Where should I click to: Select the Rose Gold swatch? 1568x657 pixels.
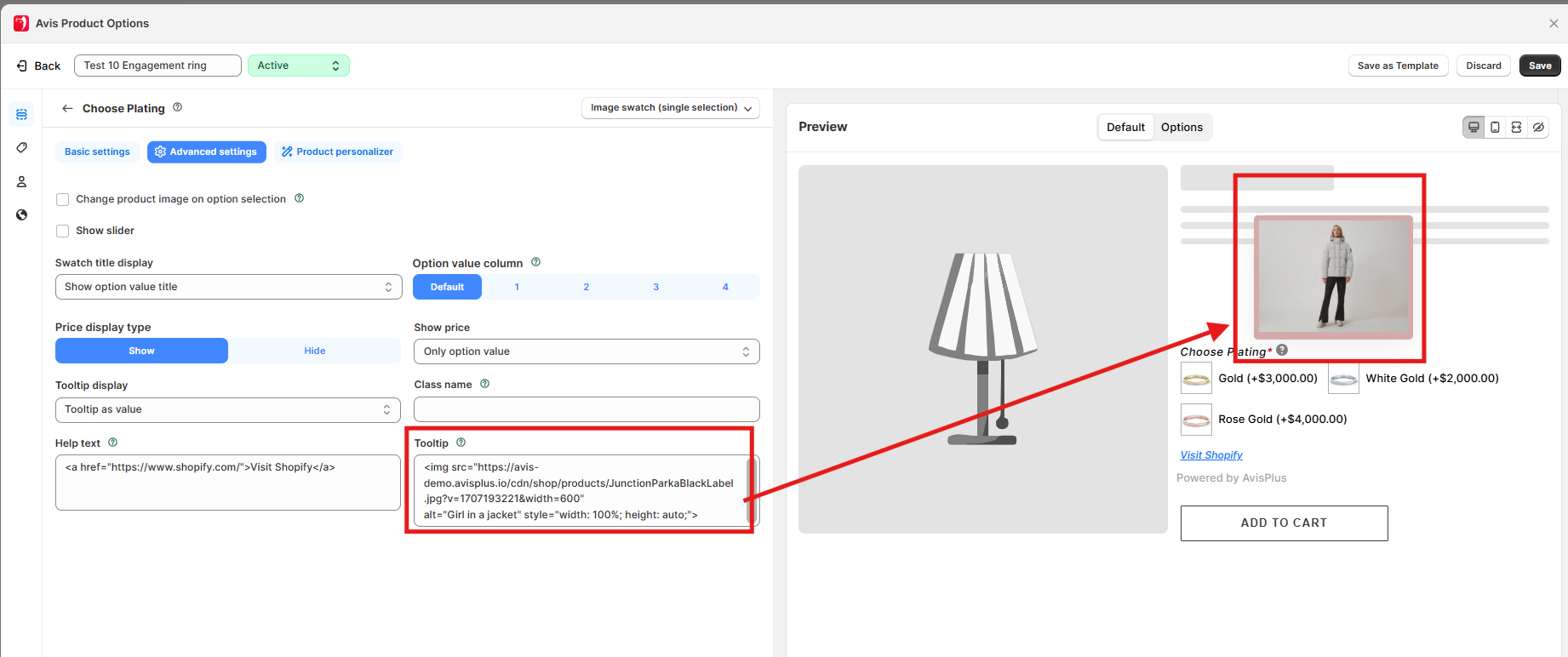tap(1196, 420)
